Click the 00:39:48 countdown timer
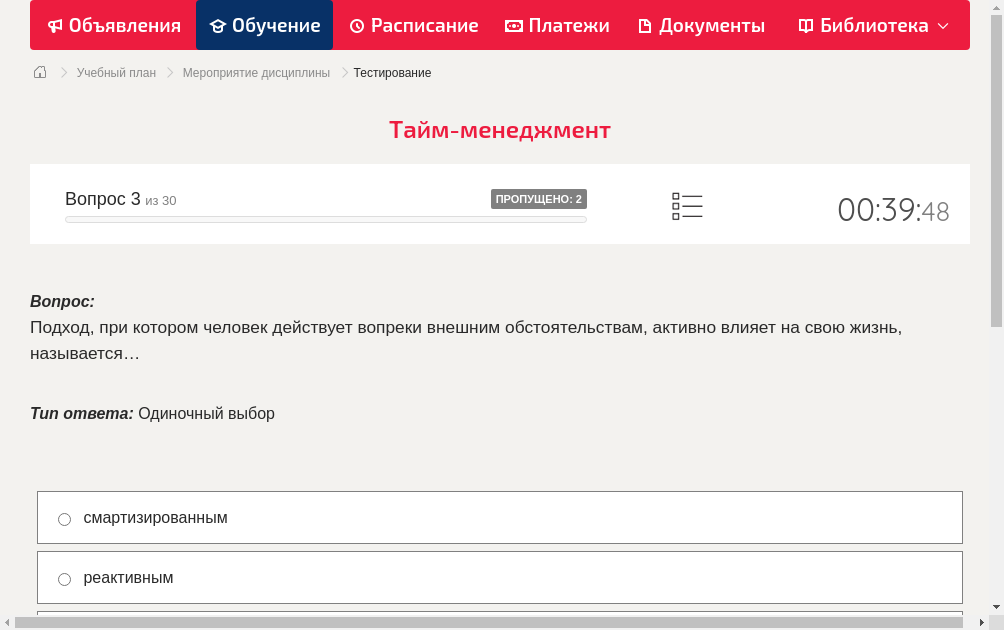 pyautogui.click(x=893, y=211)
